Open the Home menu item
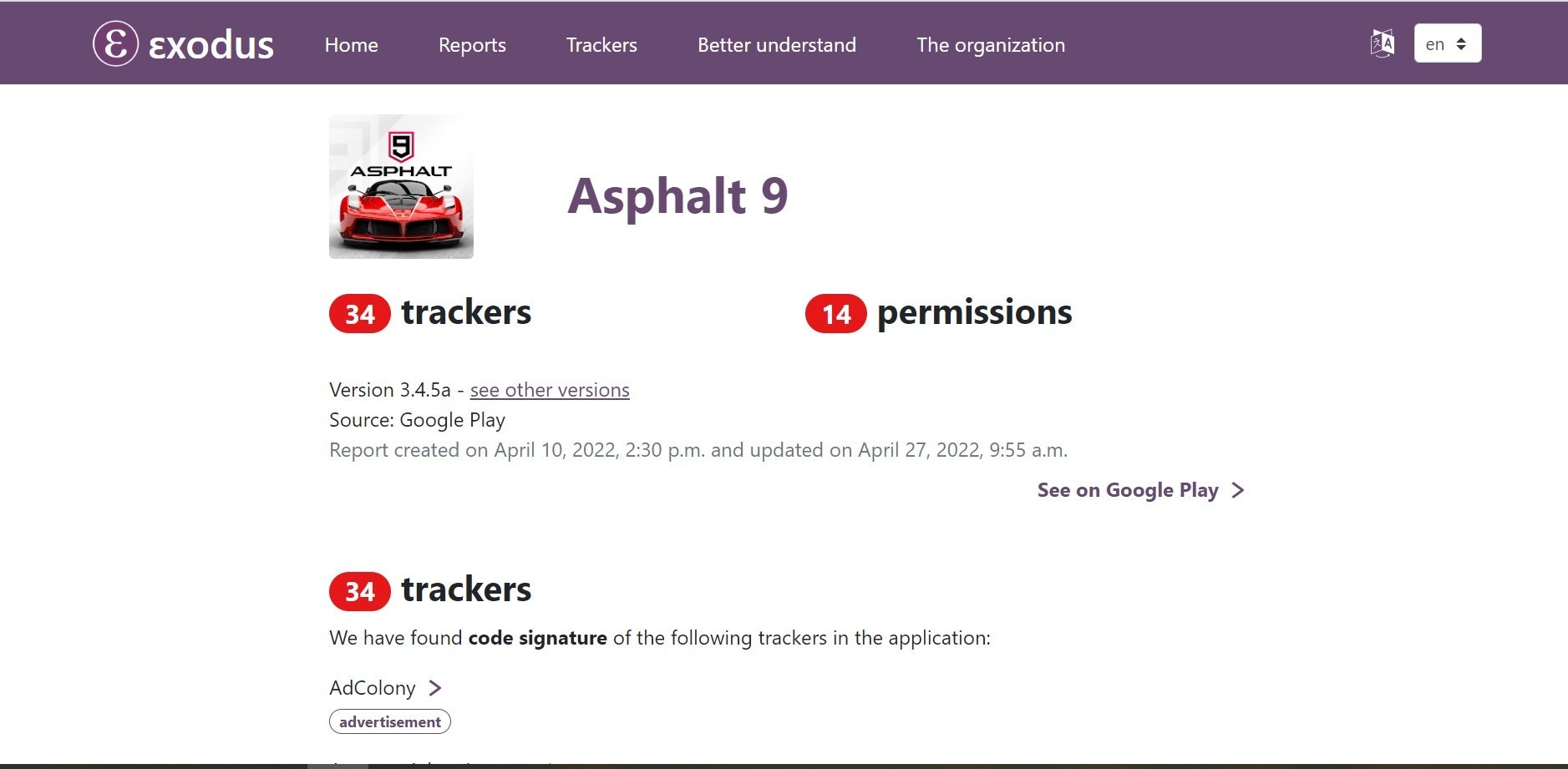 tap(351, 45)
